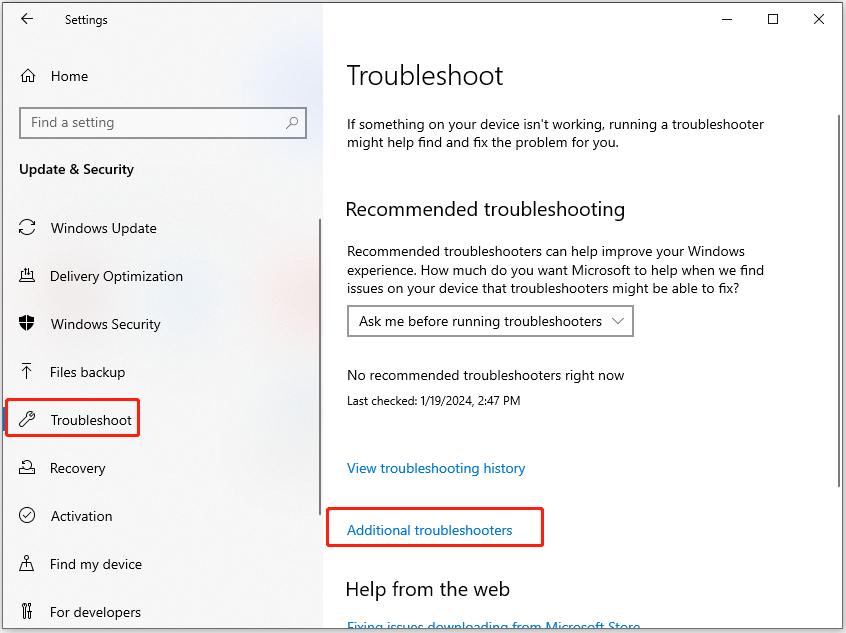The width and height of the screenshot is (846, 633).
Task: Select the Troubleshoot wrench icon
Action: (x=28, y=418)
